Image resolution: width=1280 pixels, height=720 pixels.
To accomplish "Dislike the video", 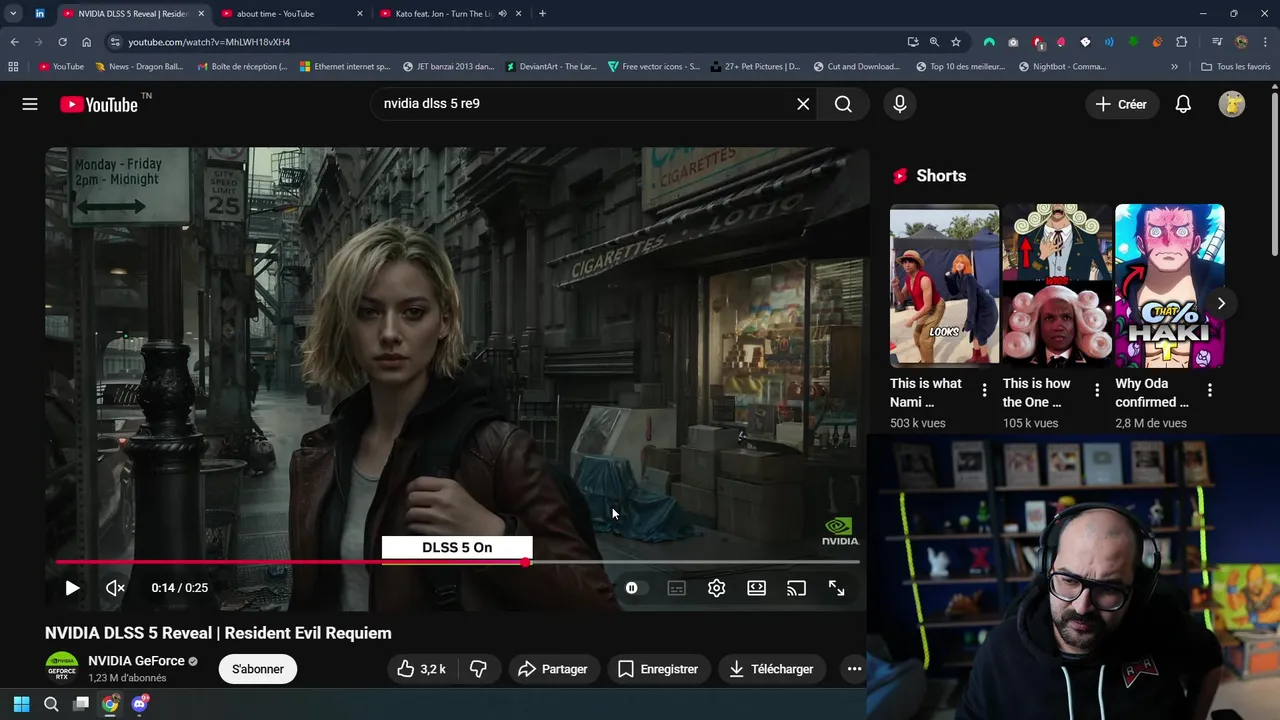I will [478, 669].
